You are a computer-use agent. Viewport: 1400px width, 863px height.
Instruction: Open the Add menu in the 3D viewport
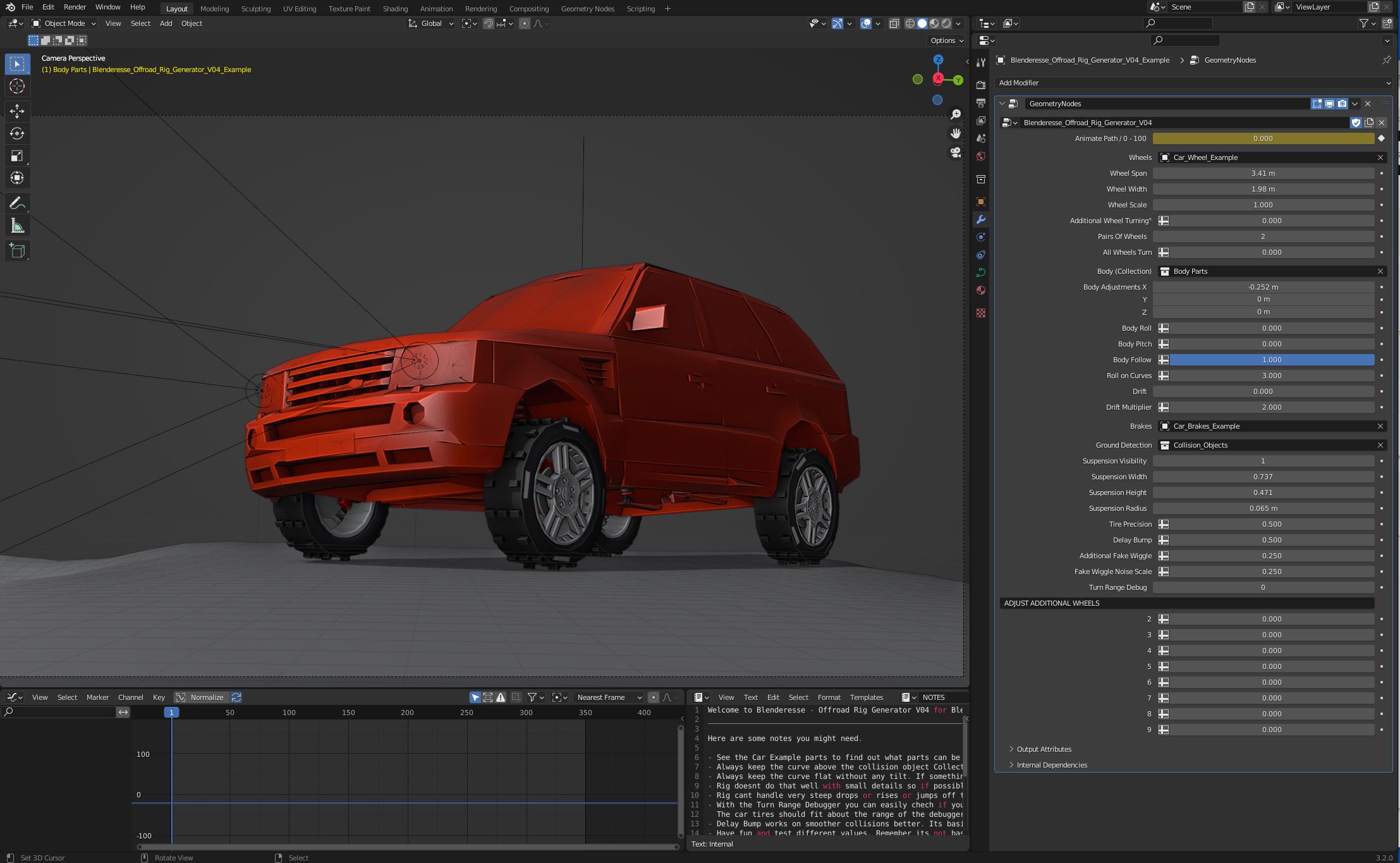click(165, 23)
